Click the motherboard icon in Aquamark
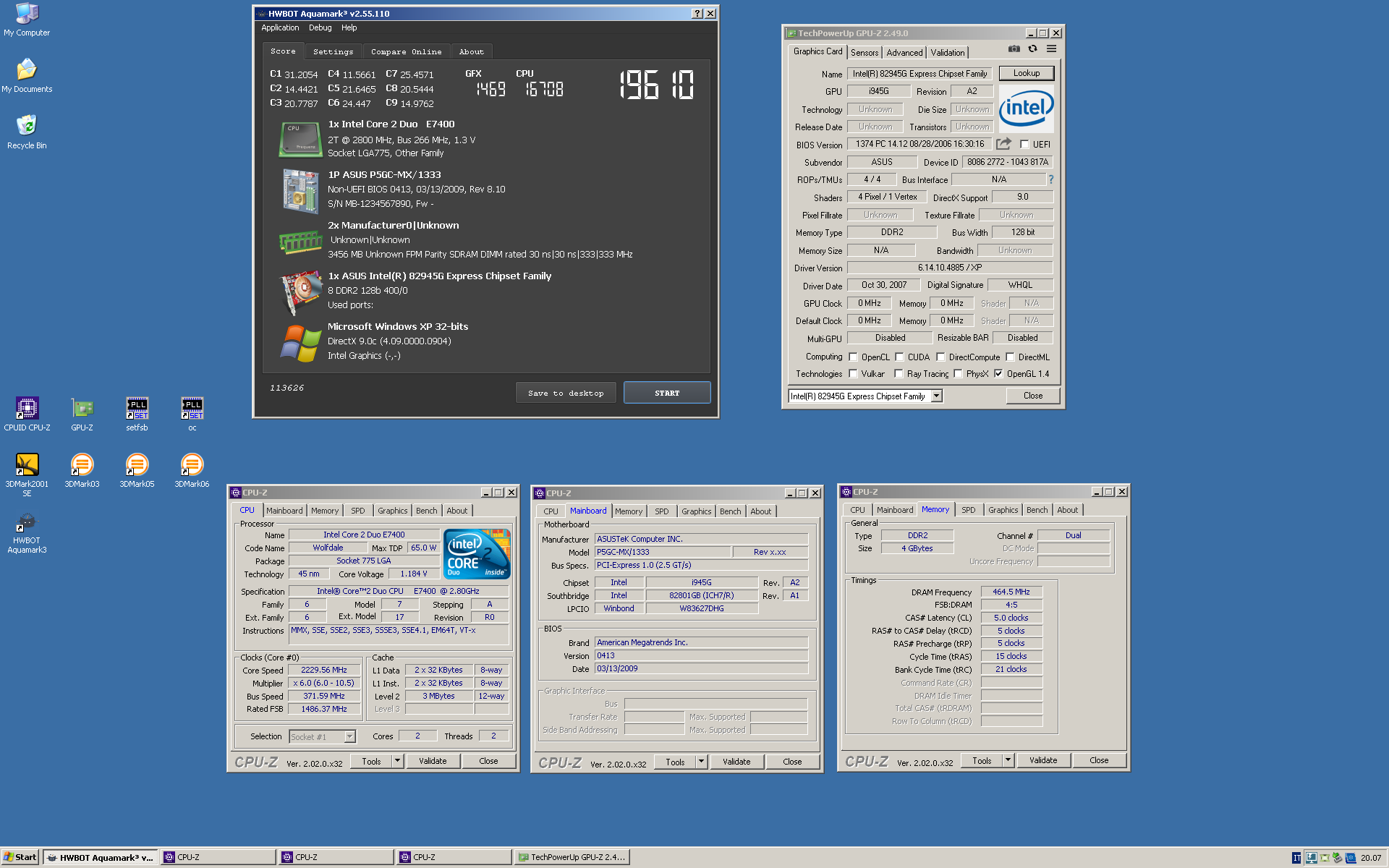This screenshot has width=1389, height=868. tap(300, 191)
